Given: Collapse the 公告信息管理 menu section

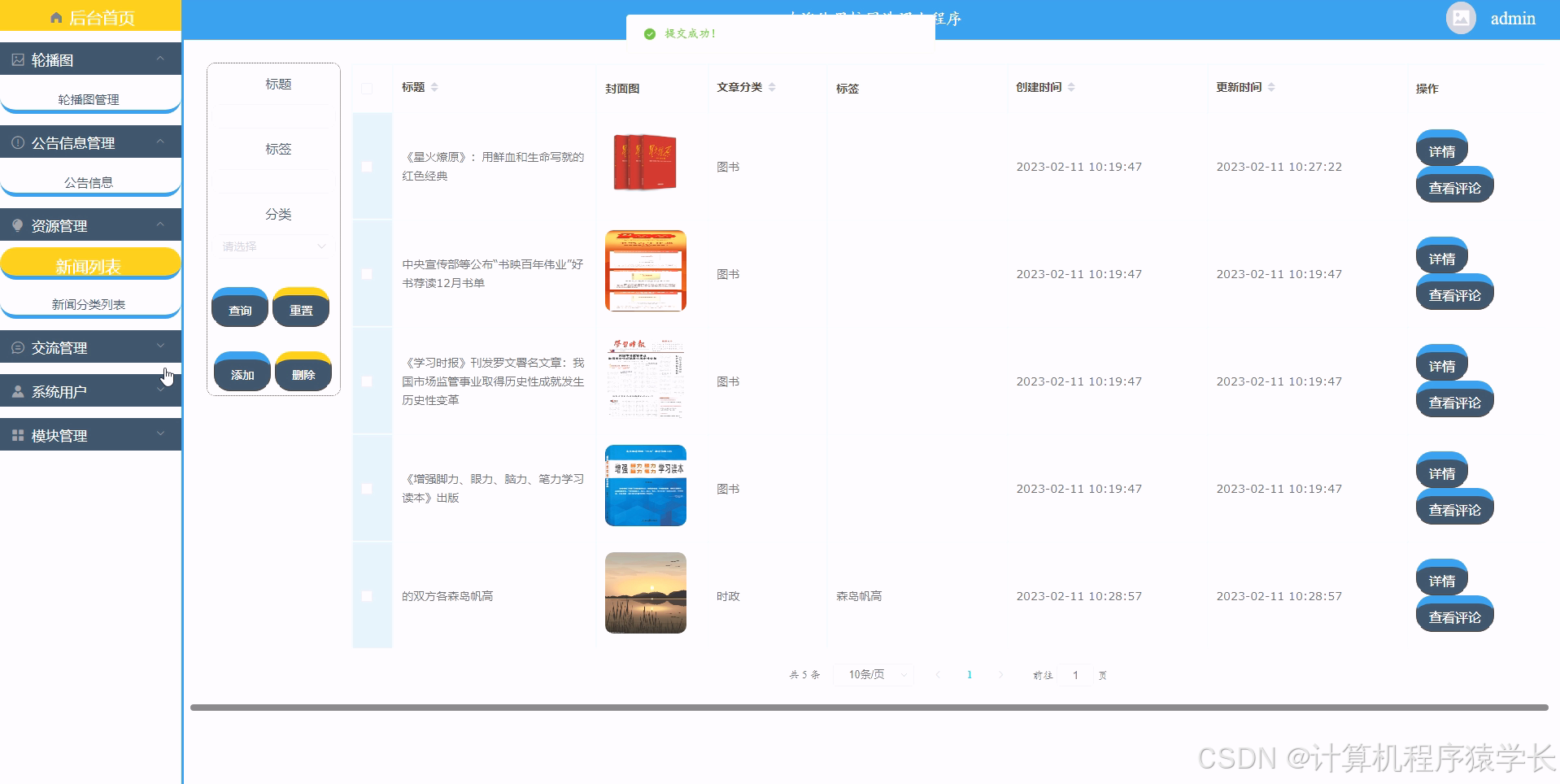Looking at the screenshot, I should pos(160,142).
